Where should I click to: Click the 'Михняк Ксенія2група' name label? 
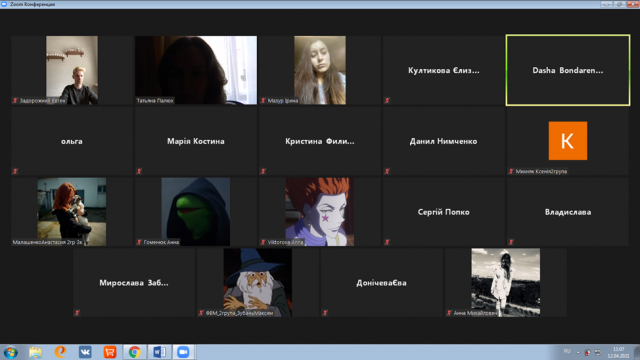click(541, 171)
